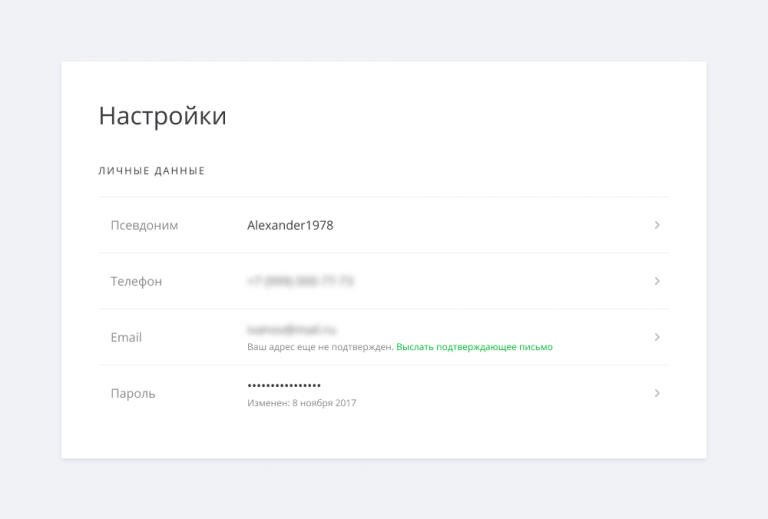Click the ЛИЧНЫЕ ДАННЫЕ section header
The width and height of the screenshot is (768, 519).
(151, 171)
